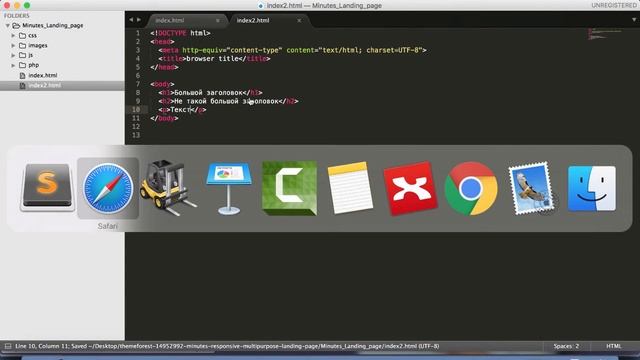640x360 pixels.
Task: Toggle side bar icon in status bar
Action: click(8, 346)
